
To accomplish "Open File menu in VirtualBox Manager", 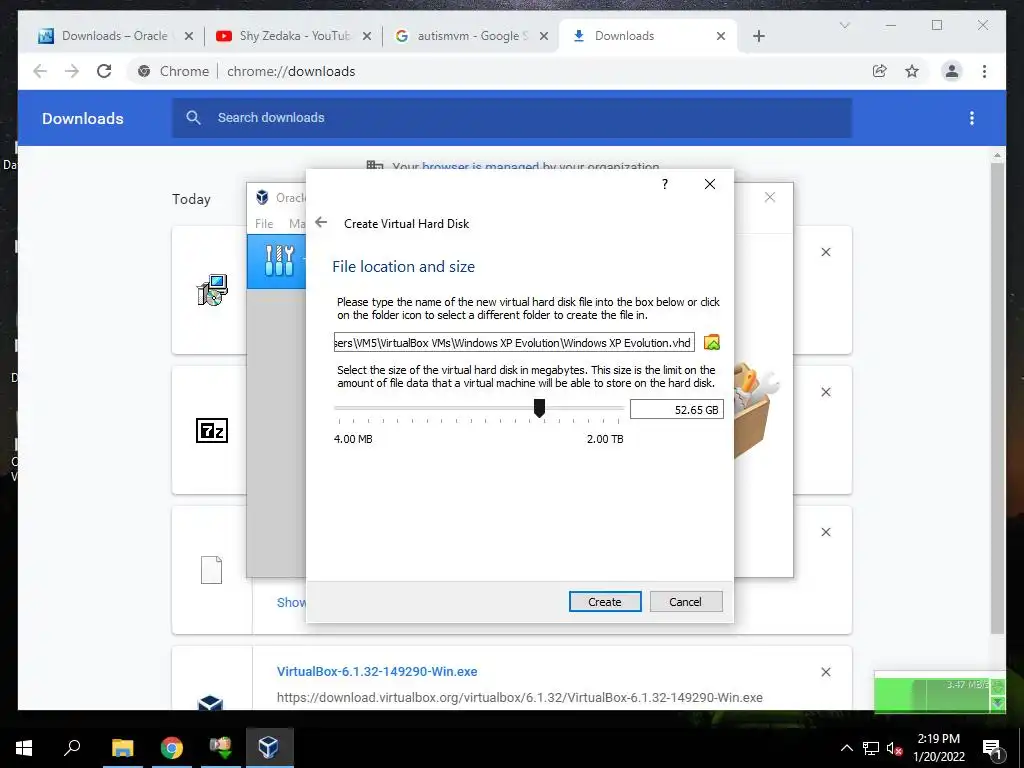I will (264, 223).
